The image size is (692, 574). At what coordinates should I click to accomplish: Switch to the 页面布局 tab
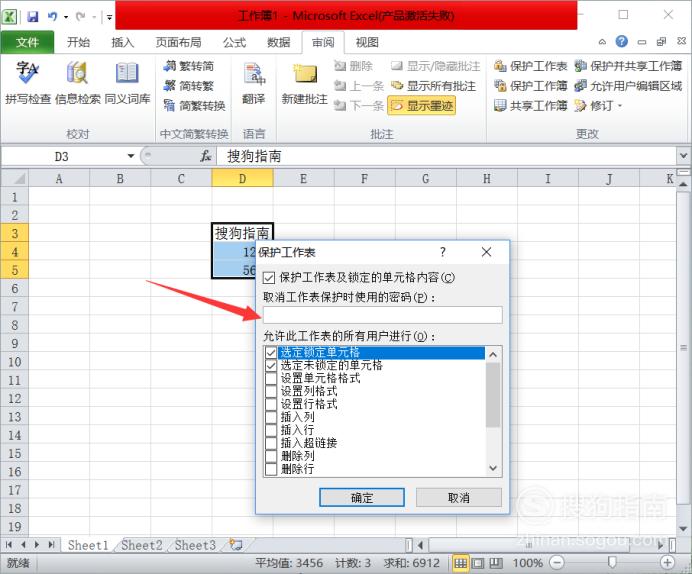coord(178,42)
